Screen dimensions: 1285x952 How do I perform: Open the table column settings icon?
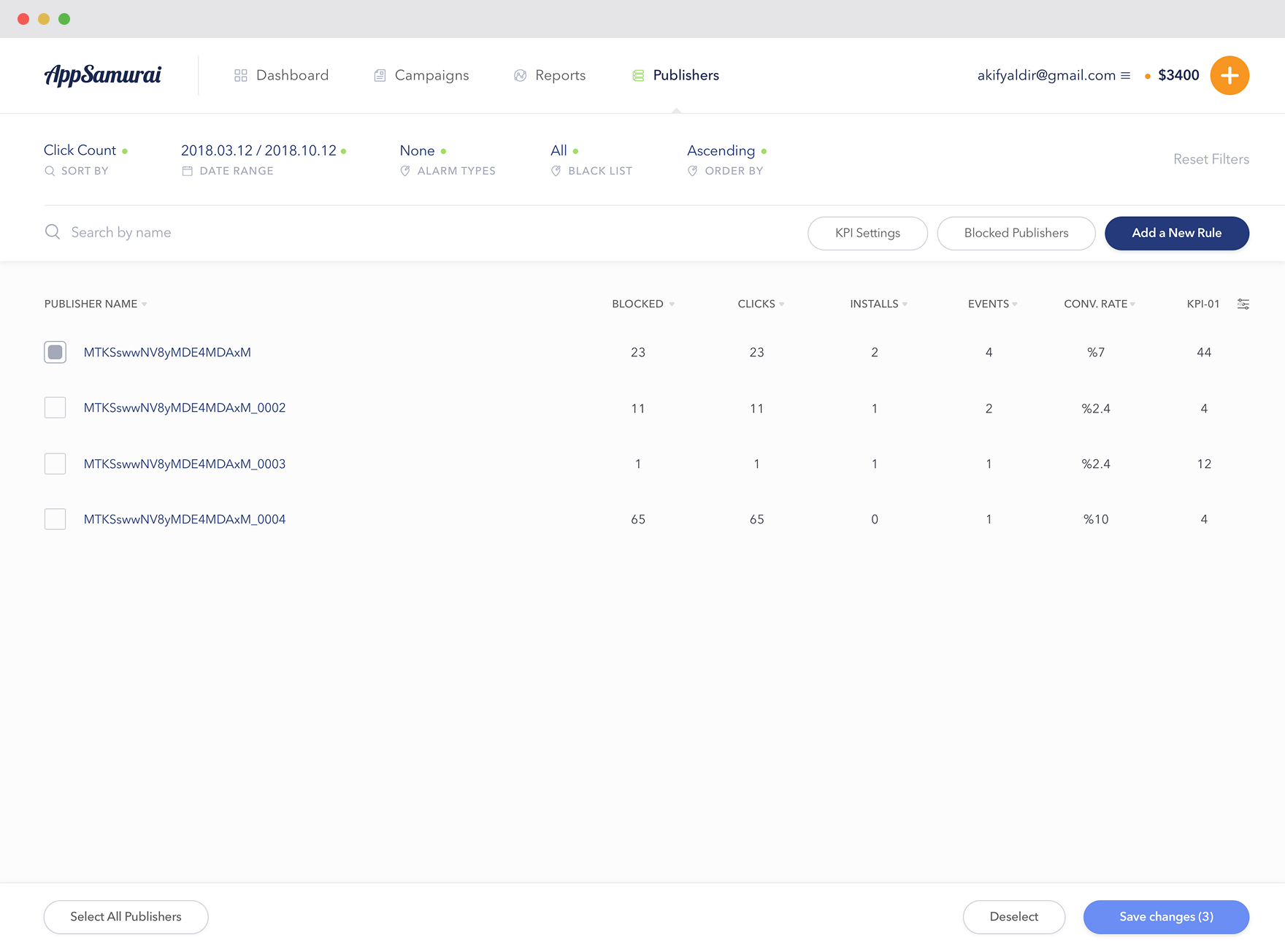(x=1243, y=304)
